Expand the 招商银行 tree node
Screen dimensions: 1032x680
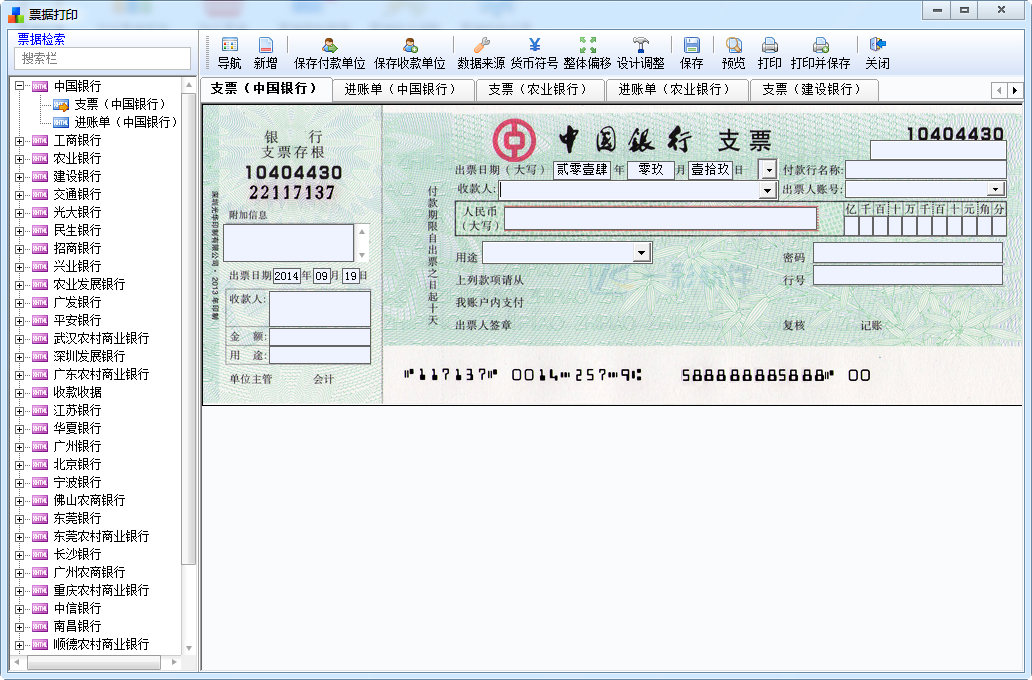tap(20, 249)
